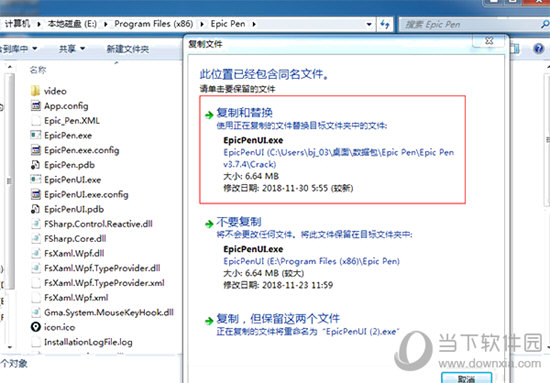Screen dimensions: 550x383
Task: Select the FsXaml.Wpf.TypeProvider.dll file icon
Action: tap(35, 268)
